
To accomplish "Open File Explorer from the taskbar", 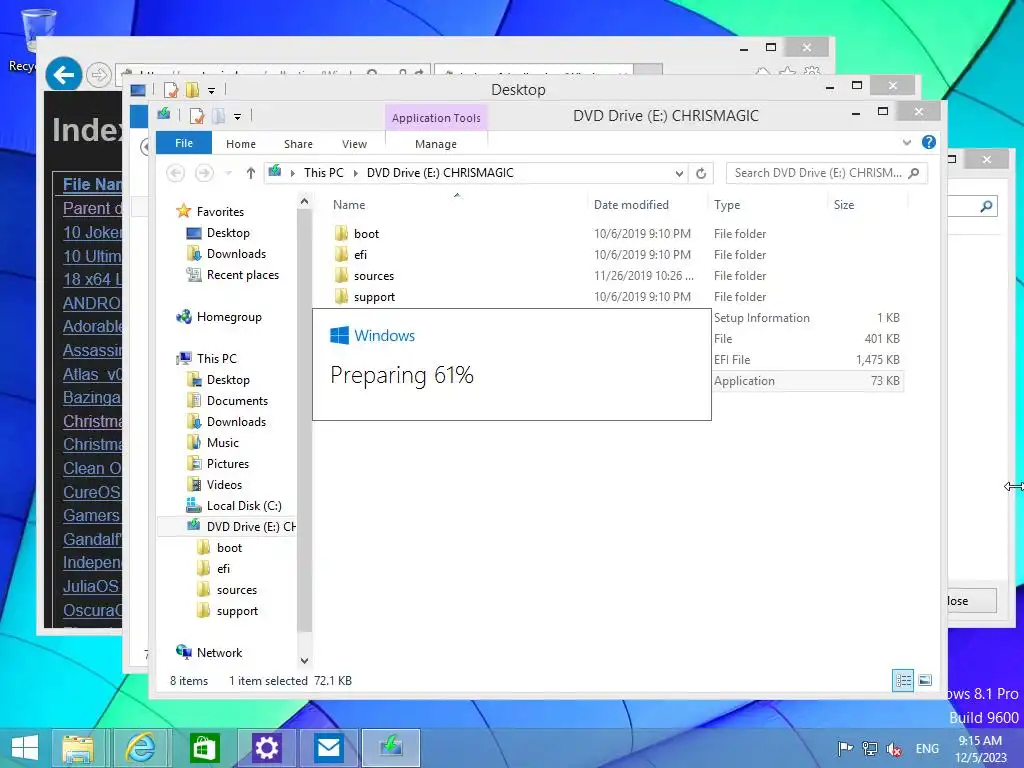I will point(78,748).
